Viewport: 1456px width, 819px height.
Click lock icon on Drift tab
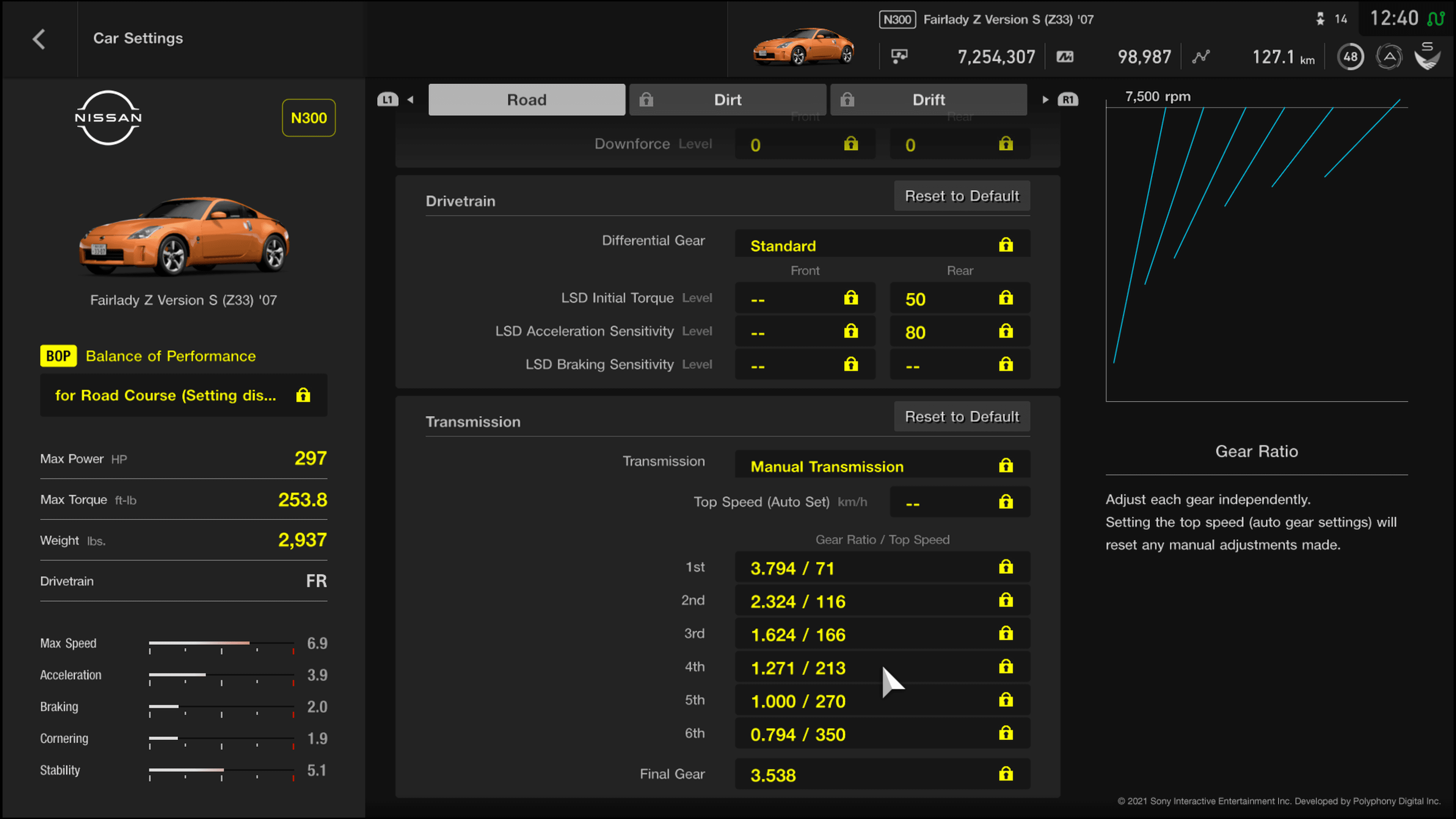click(847, 99)
